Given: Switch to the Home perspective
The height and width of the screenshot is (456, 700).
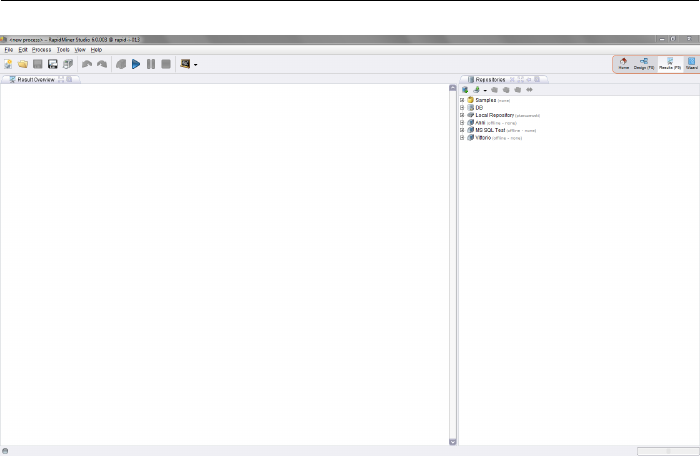Looking at the screenshot, I should click(x=624, y=64).
